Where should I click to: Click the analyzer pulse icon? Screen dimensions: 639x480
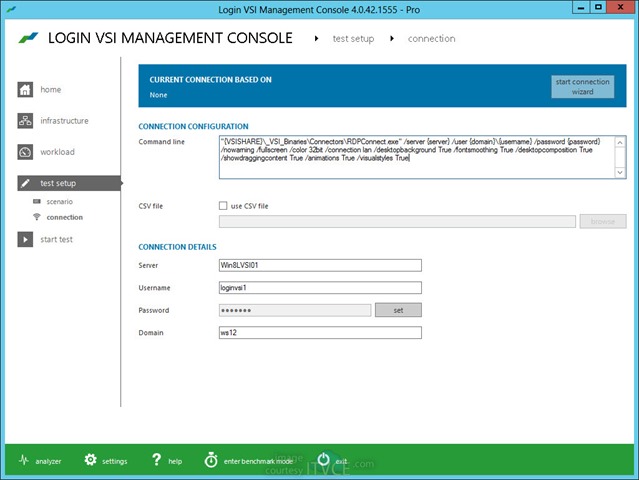click(x=24, y=460)
